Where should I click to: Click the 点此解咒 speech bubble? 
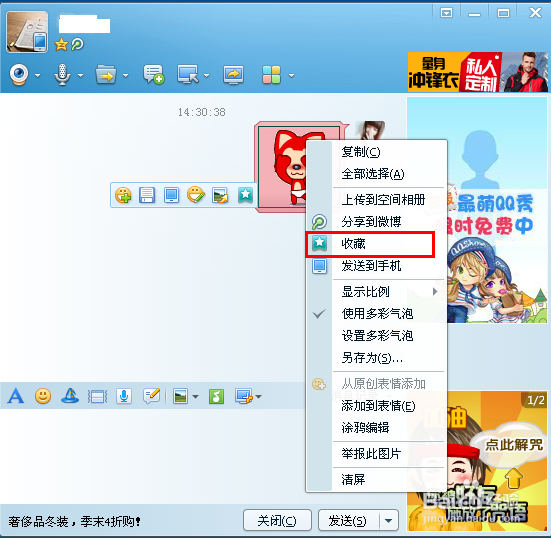[514, 445]
